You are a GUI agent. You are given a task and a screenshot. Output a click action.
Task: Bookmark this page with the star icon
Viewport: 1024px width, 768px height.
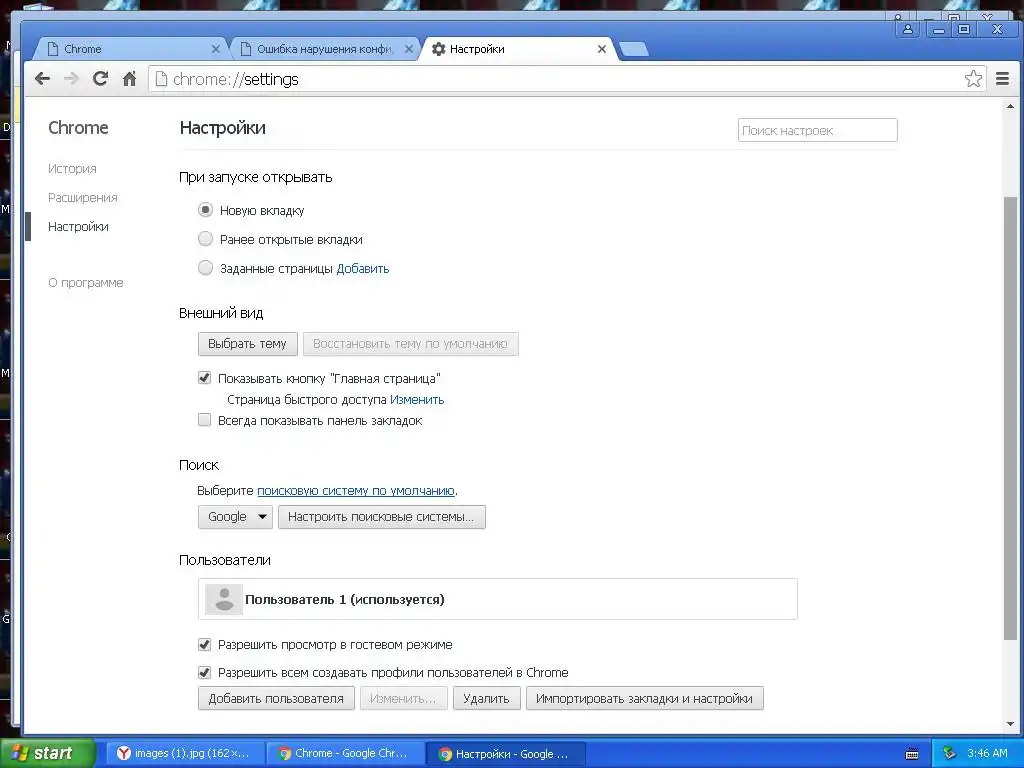(x=973, y=79)
